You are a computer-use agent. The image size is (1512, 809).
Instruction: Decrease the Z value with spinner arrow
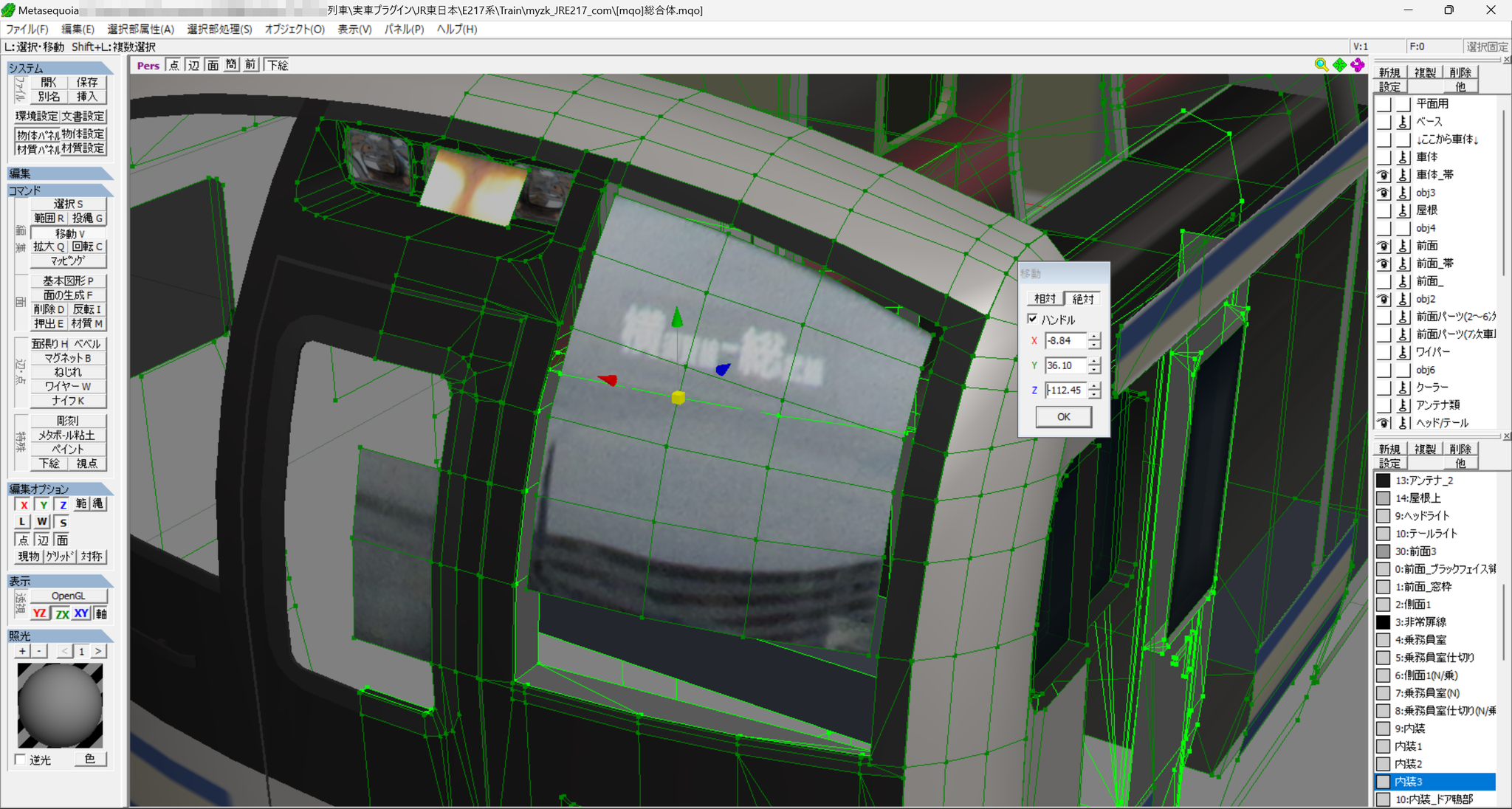(x=1094, y=395)
